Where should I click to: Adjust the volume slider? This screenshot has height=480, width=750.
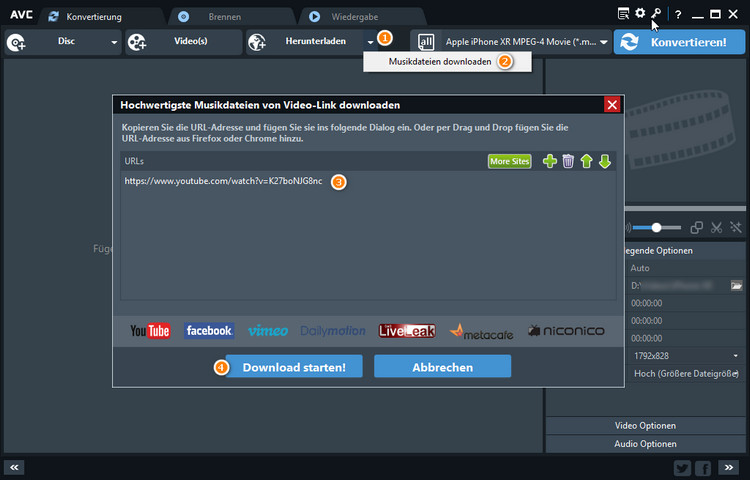click(656, 228)
